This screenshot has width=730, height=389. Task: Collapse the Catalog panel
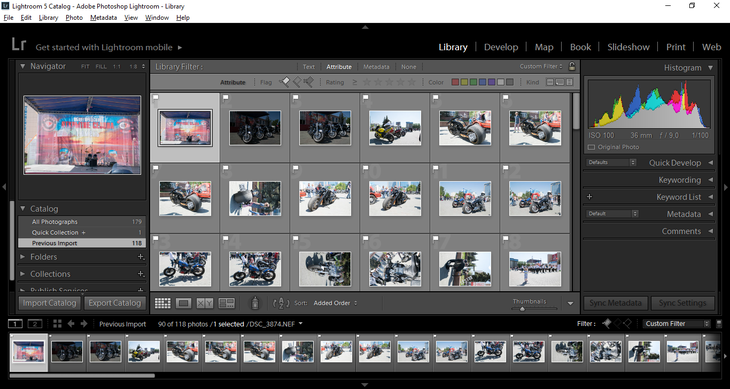23,209
